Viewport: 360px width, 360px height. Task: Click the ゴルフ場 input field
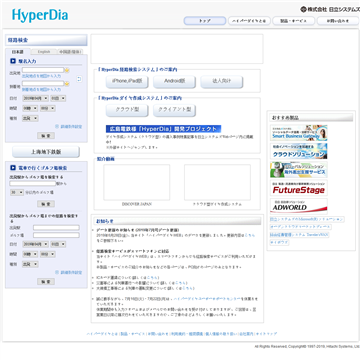click(56, 235)
